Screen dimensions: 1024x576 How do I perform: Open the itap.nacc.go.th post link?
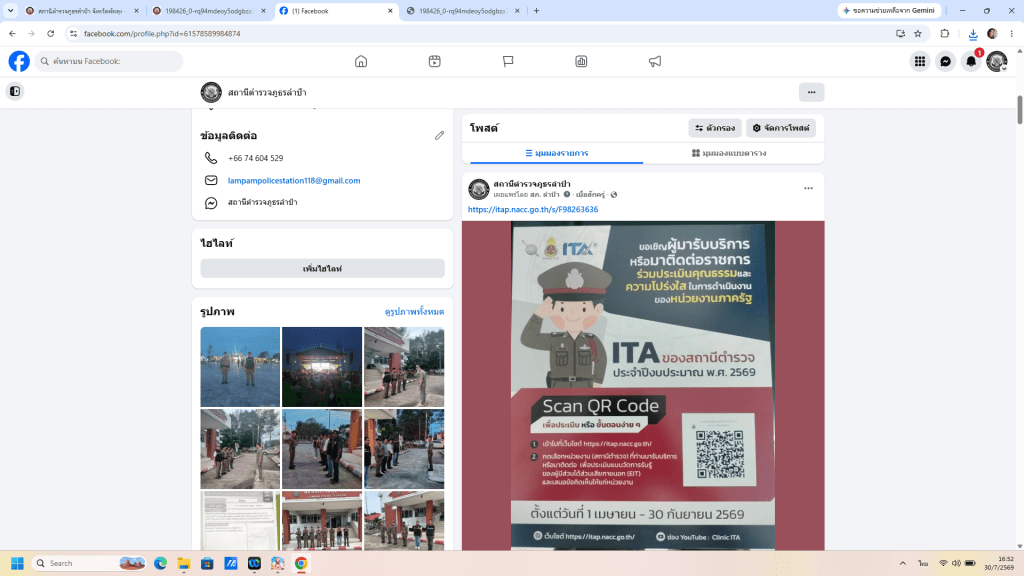click(533, 210)
